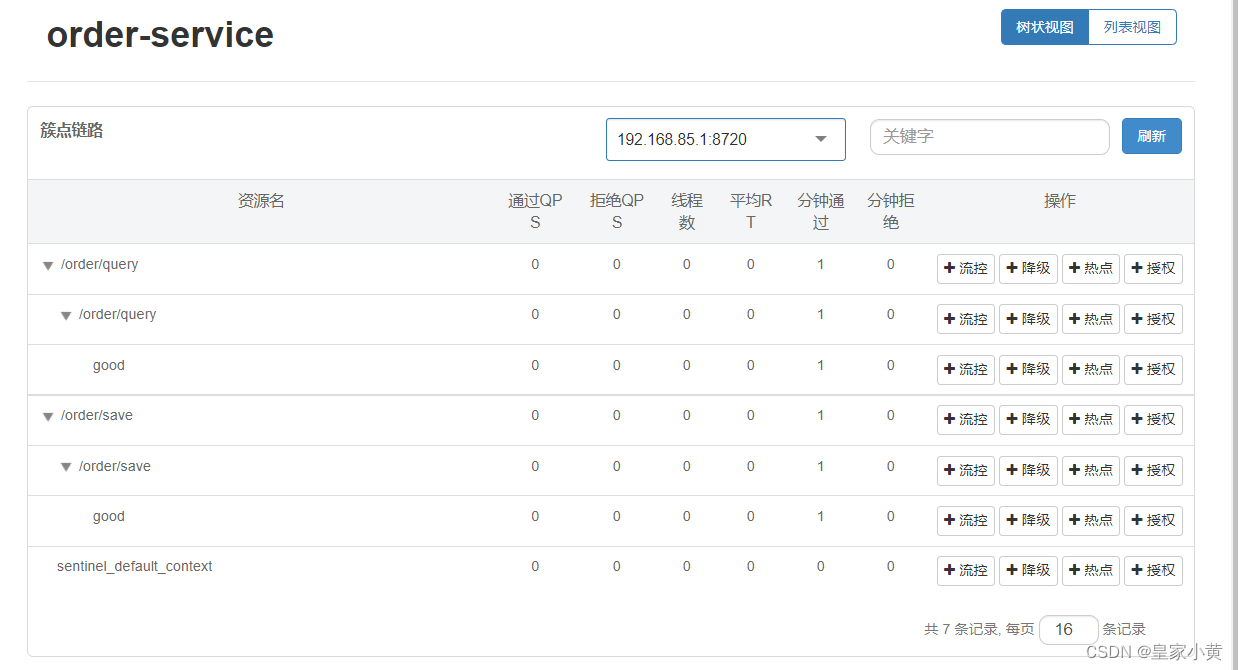Add 流控 rule for top /order/query row
Viewport: 1238px width, 670px height.
pos(966,269)
